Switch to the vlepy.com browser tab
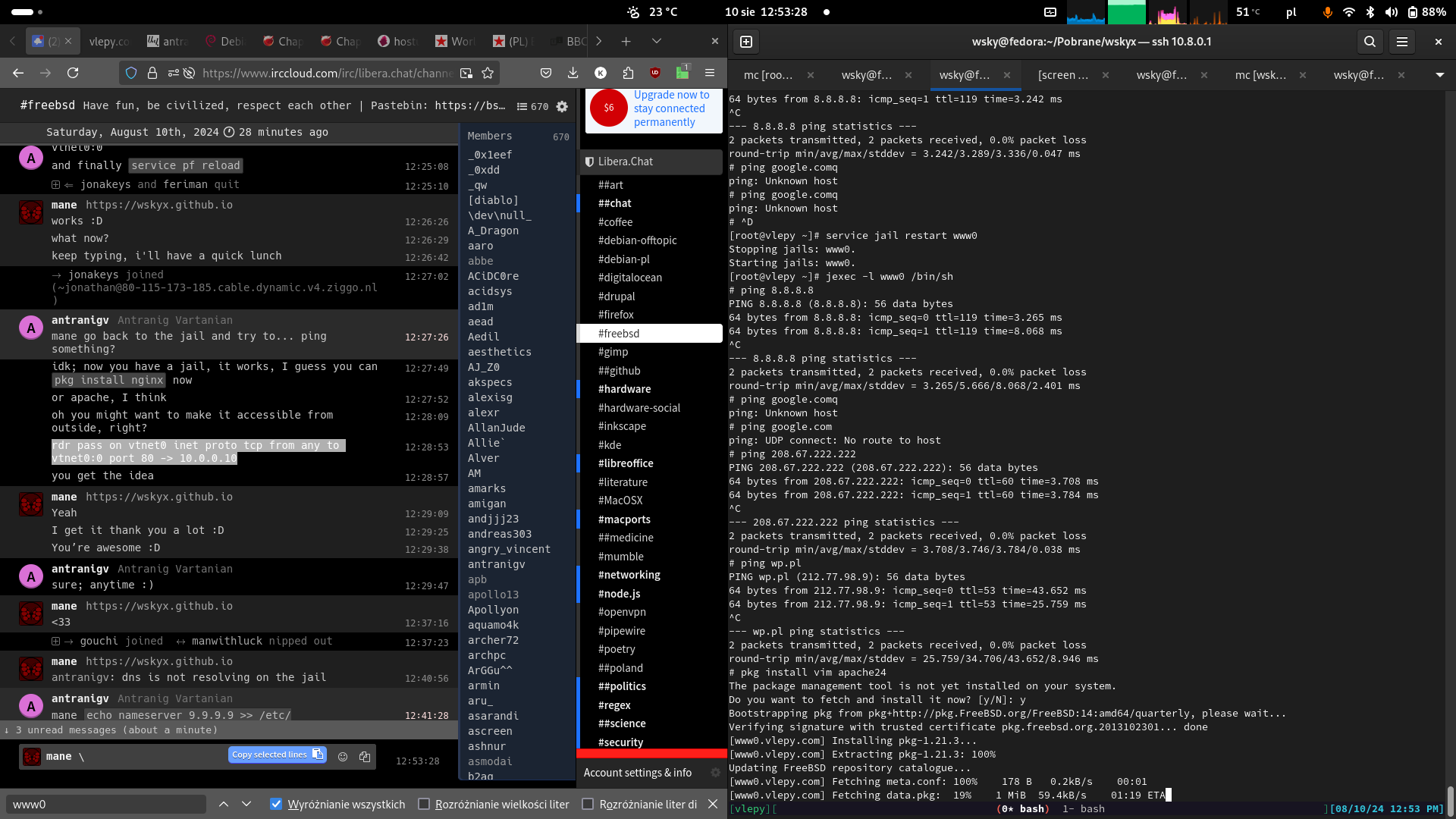Image resolution: width=1456 pixels, height=819 pixels. point(108,41)
